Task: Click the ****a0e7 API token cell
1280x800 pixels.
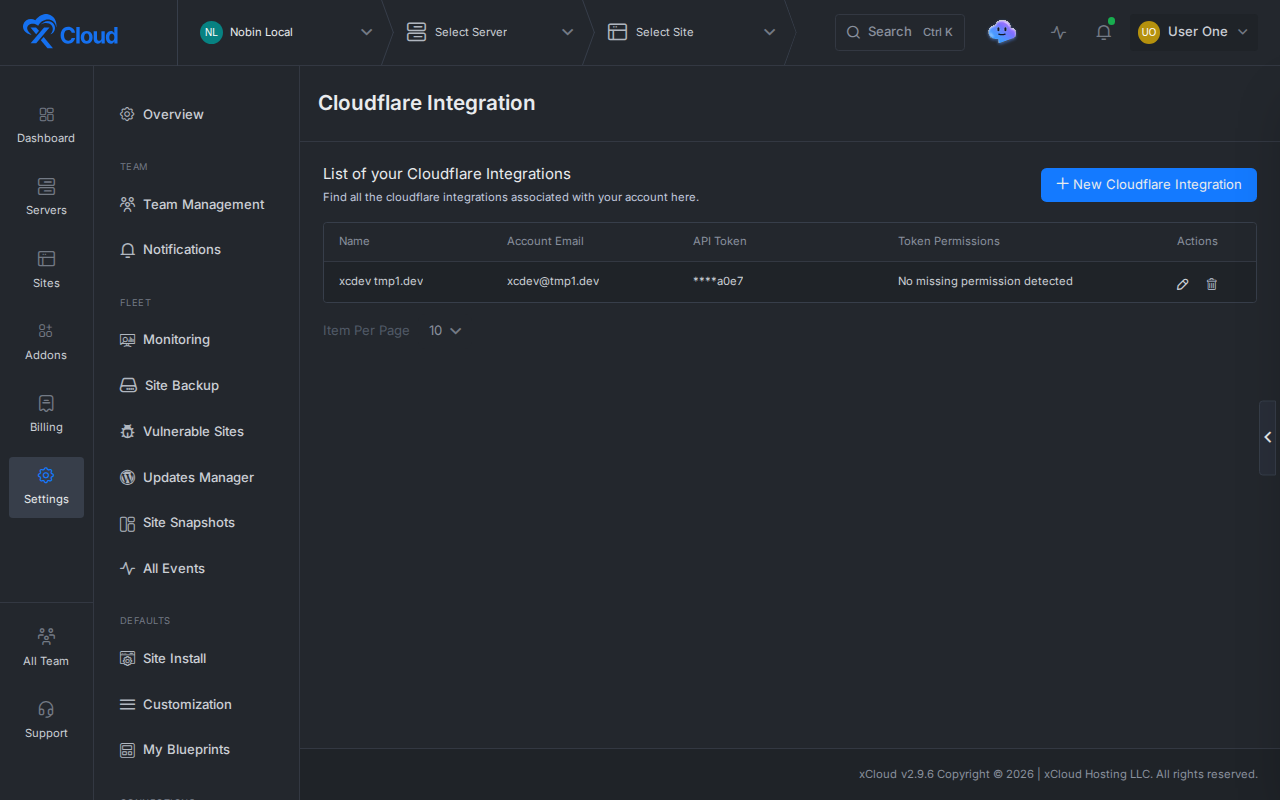Action: (718, 281)
